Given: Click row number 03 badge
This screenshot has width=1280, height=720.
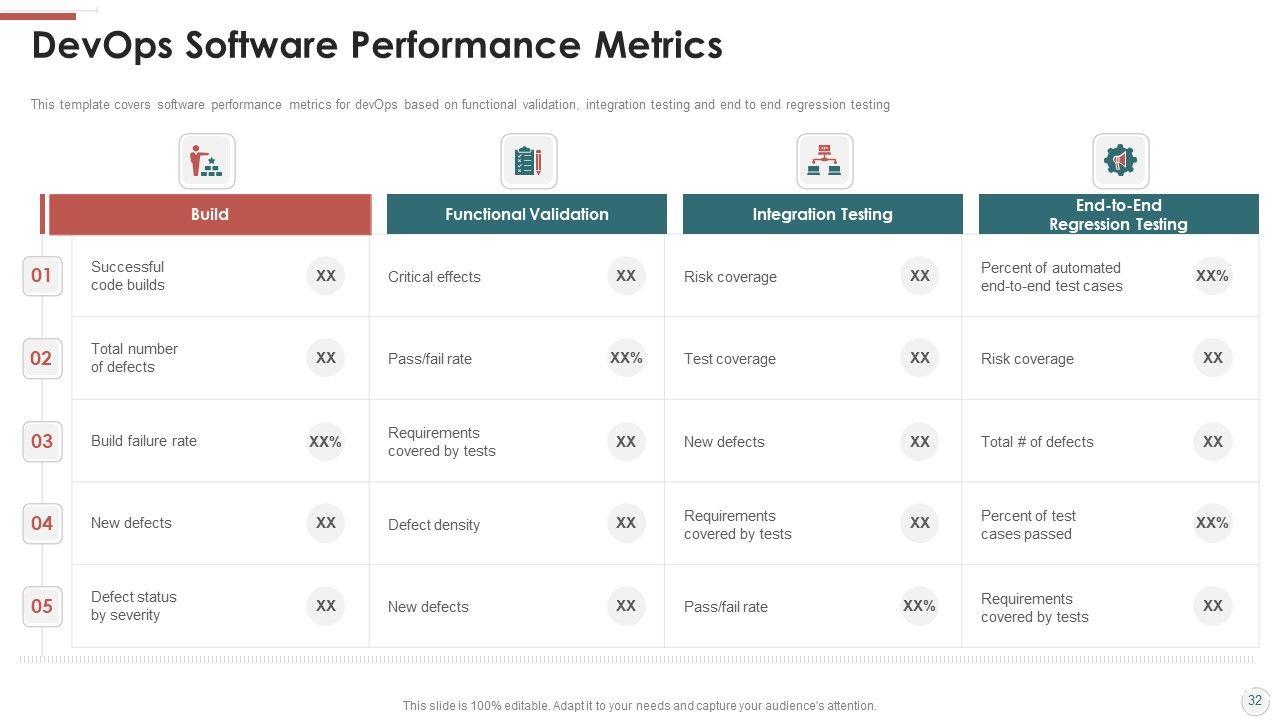Looking at the screenshot, I should click(42, 441).
